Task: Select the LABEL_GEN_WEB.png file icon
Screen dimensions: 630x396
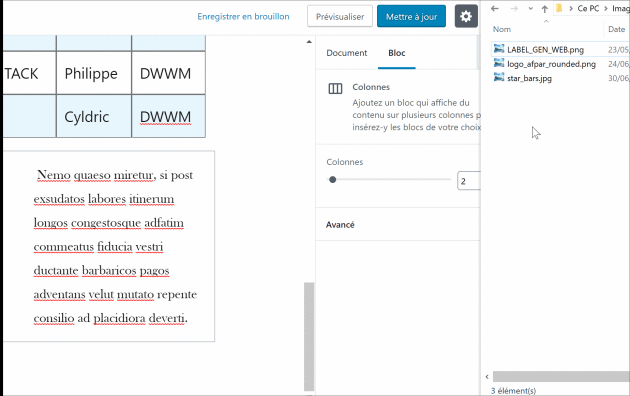Action: (499, 49)
